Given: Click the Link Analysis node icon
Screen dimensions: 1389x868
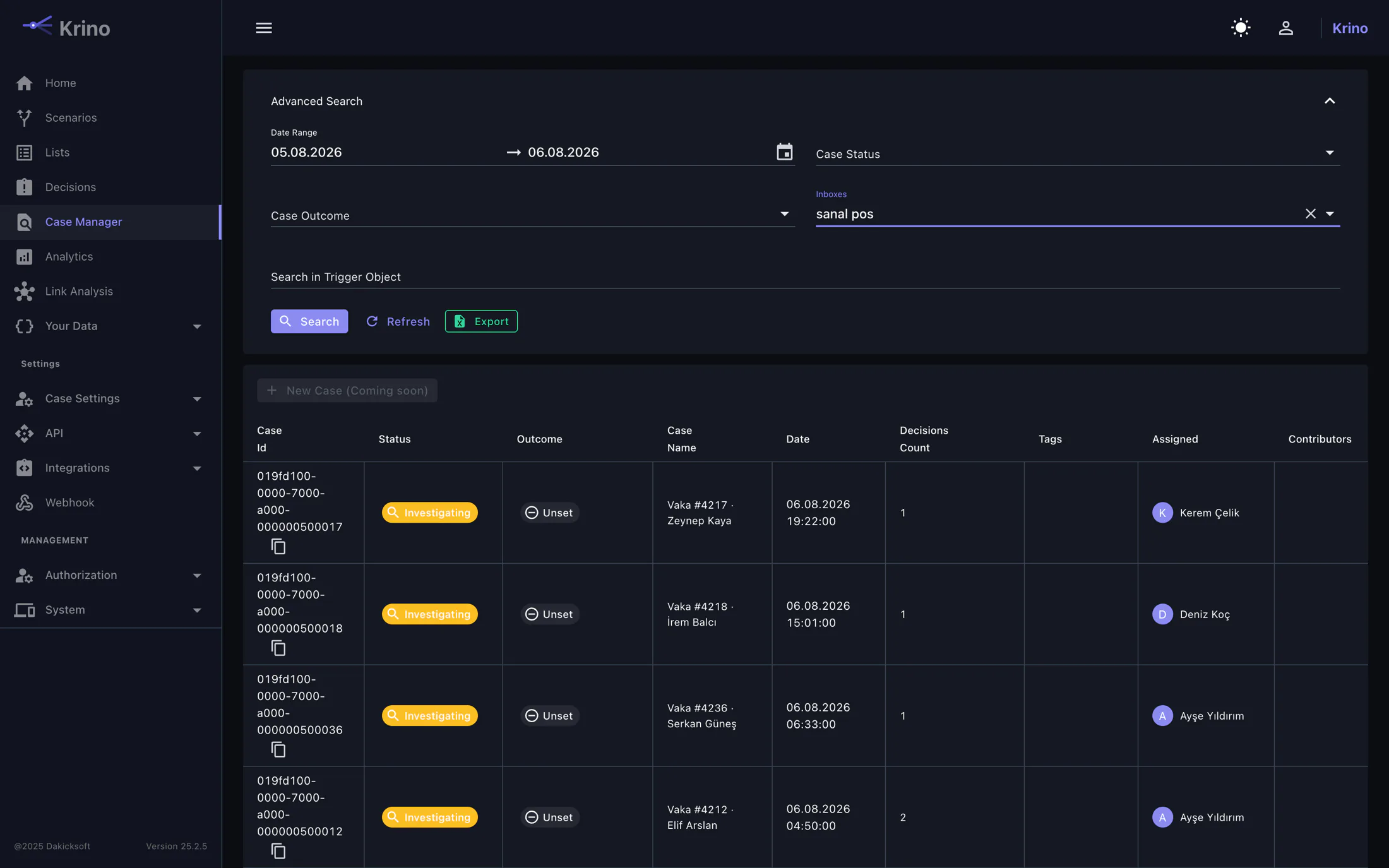Looking at the screenshot, I should 25,291.
